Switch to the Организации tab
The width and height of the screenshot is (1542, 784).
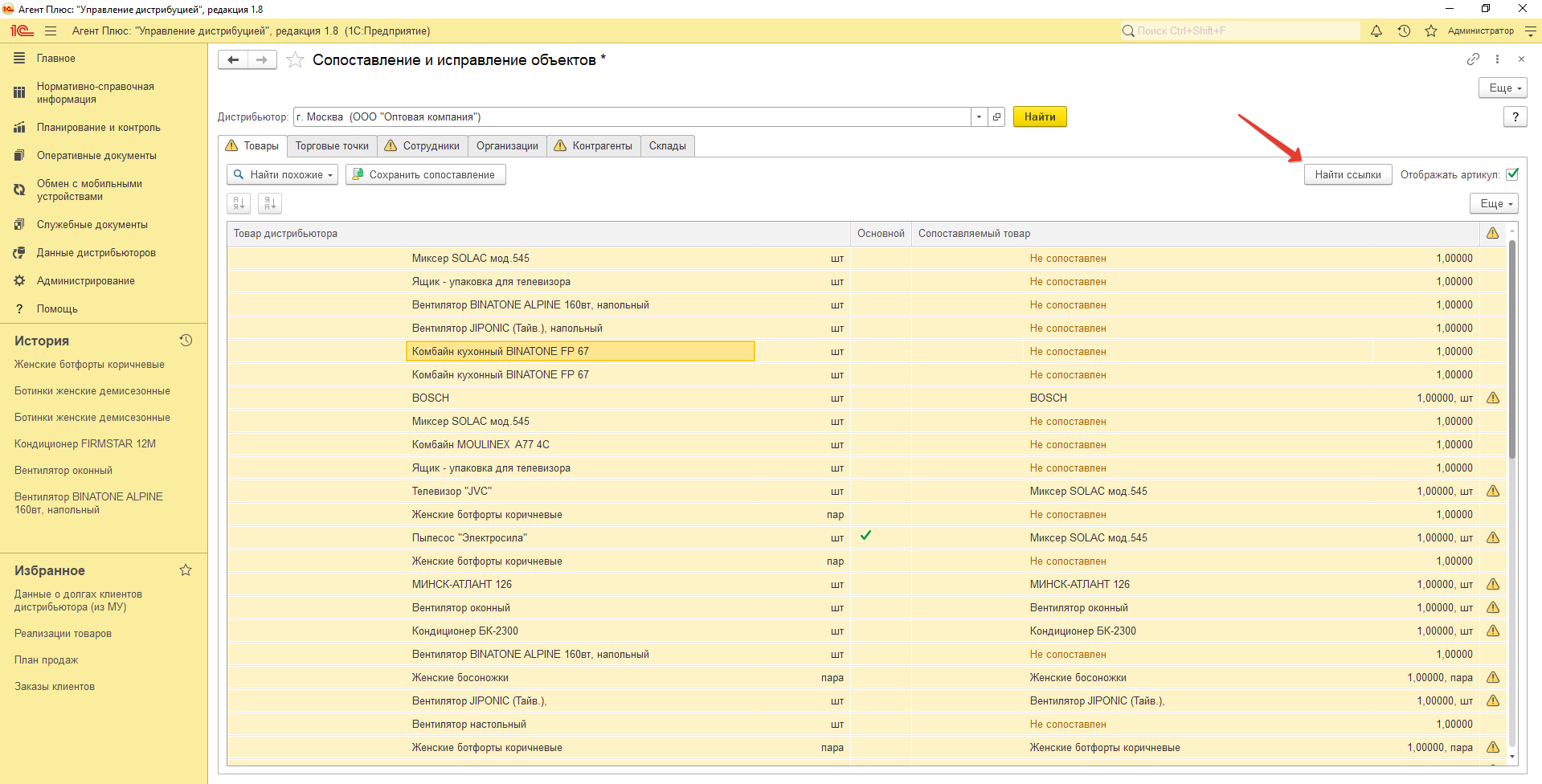[x=507, y=145]
